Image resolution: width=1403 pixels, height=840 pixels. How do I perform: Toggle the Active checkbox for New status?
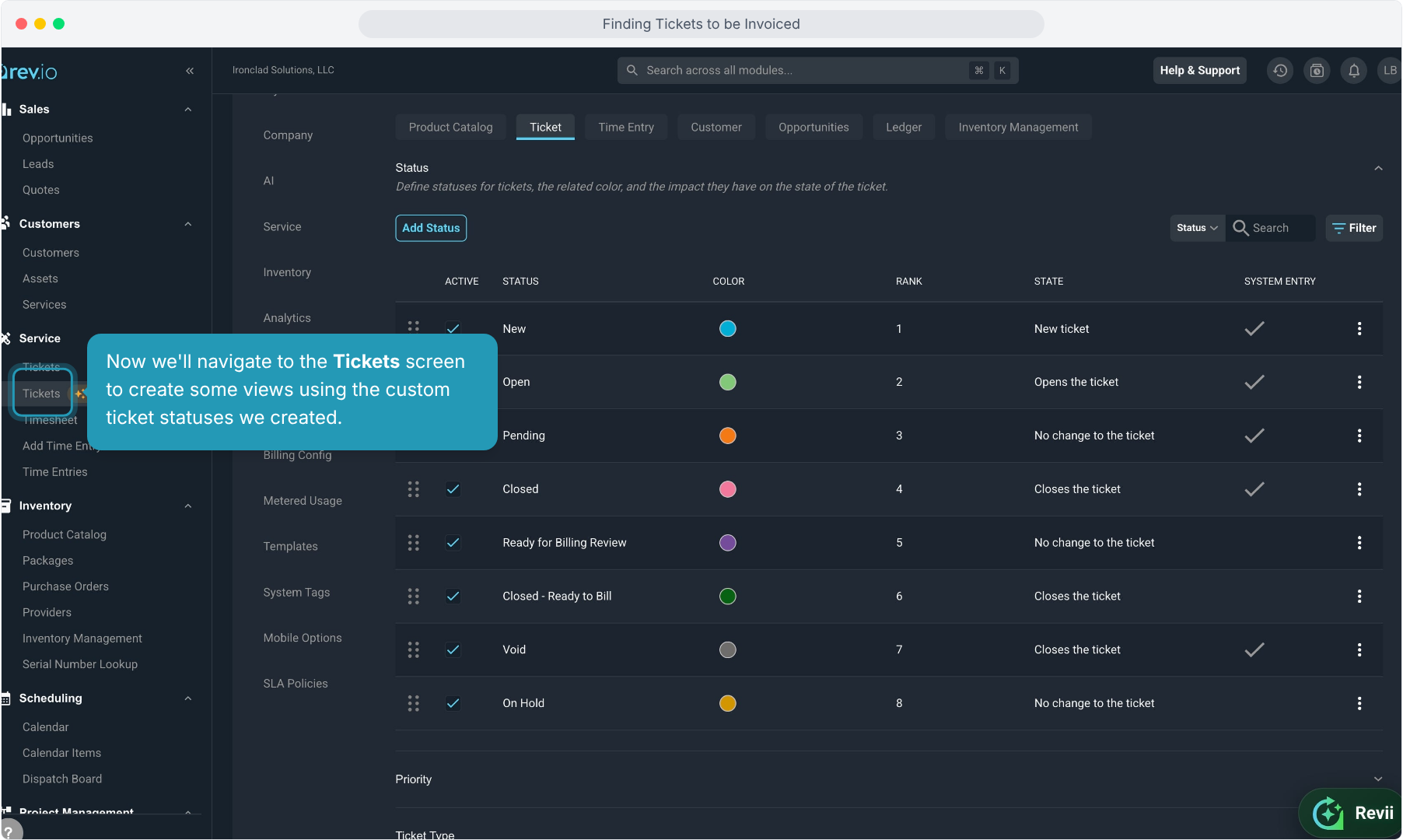453,328
